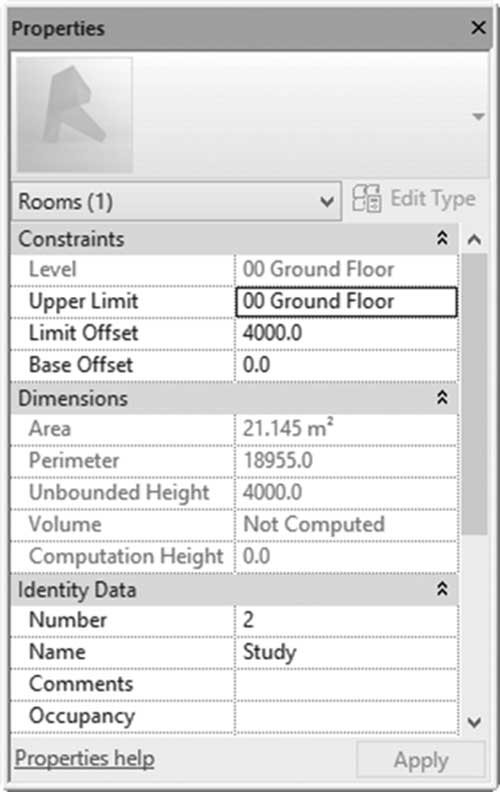500x792 pixels.
Task: Click the Edit Type icon
Action: [367, 199]
